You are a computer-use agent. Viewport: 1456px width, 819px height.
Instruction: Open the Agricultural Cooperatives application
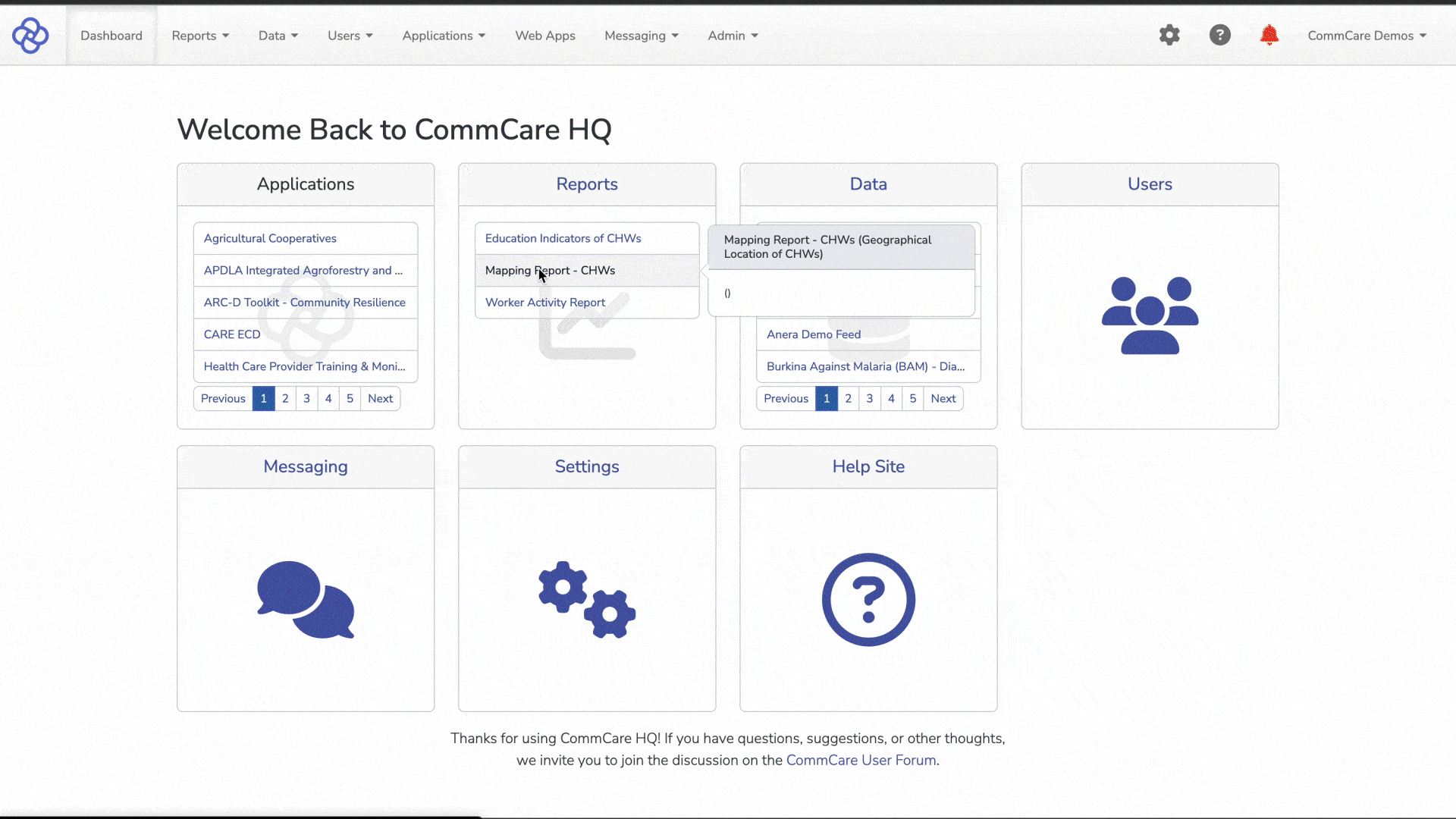(270, 238)
